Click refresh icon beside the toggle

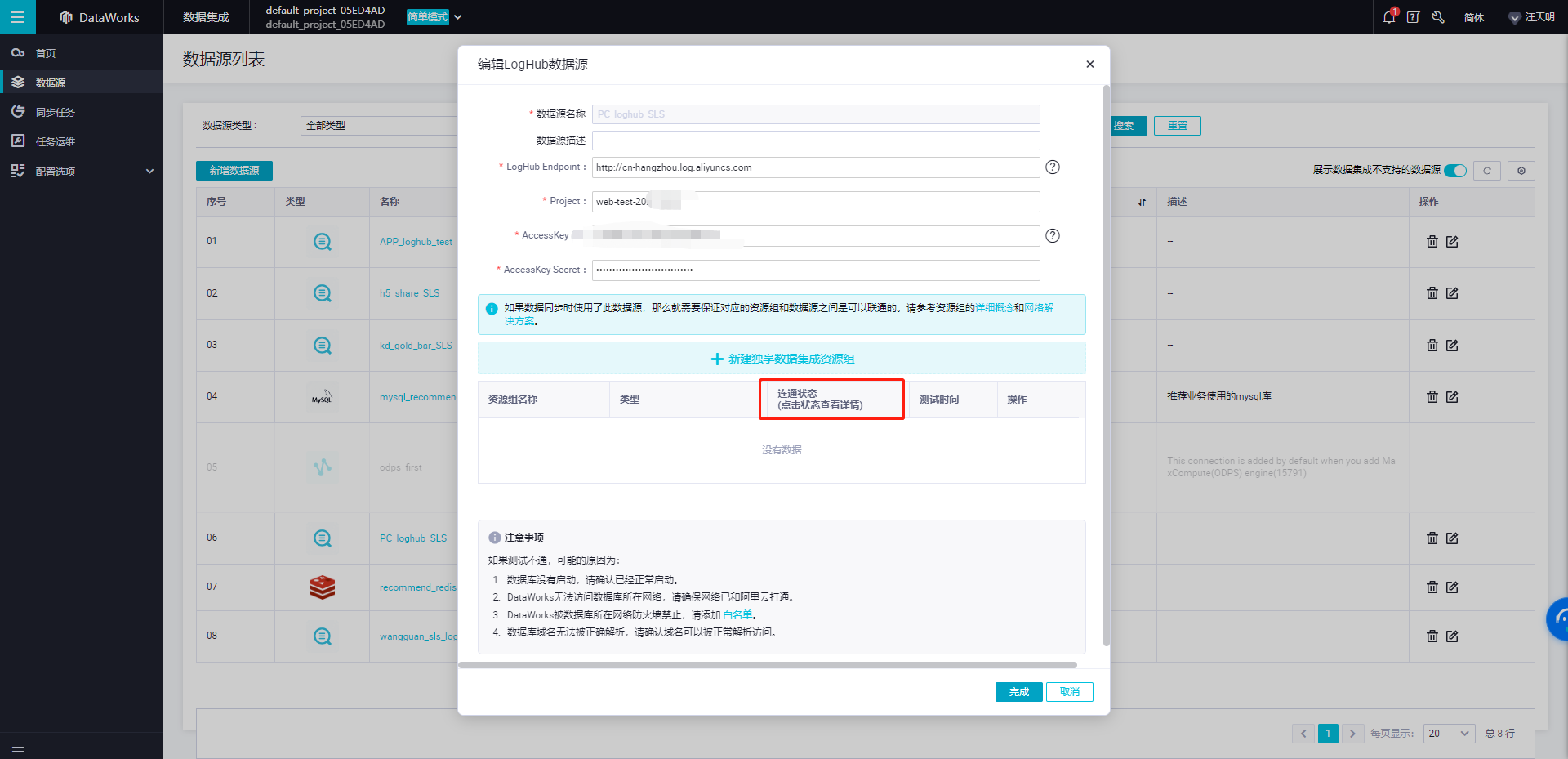(1487, 171)
